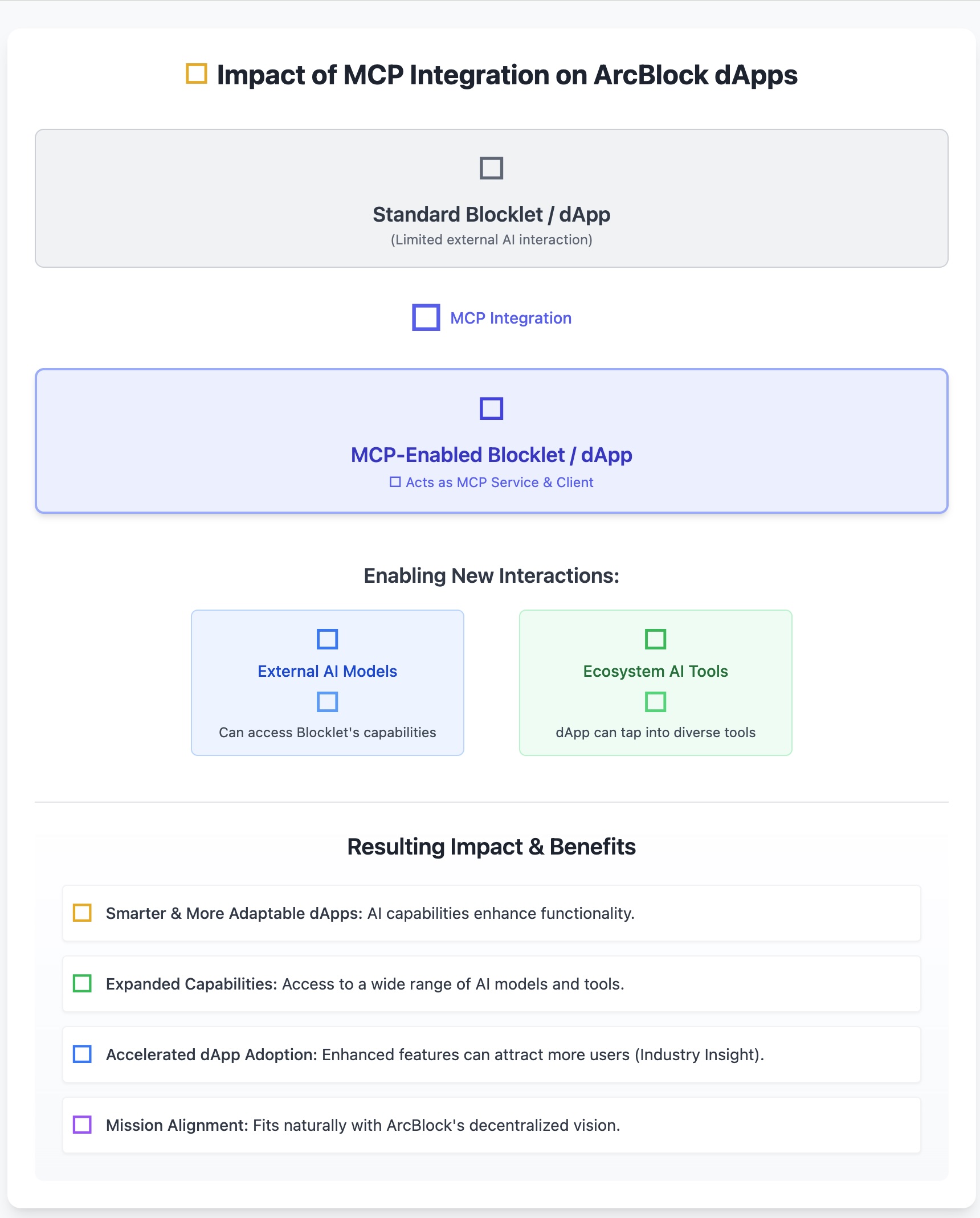Screen dimensions: 980x1218
Task: Click the green icon beside Expanded Capabilities
Action: pos(82,983)
